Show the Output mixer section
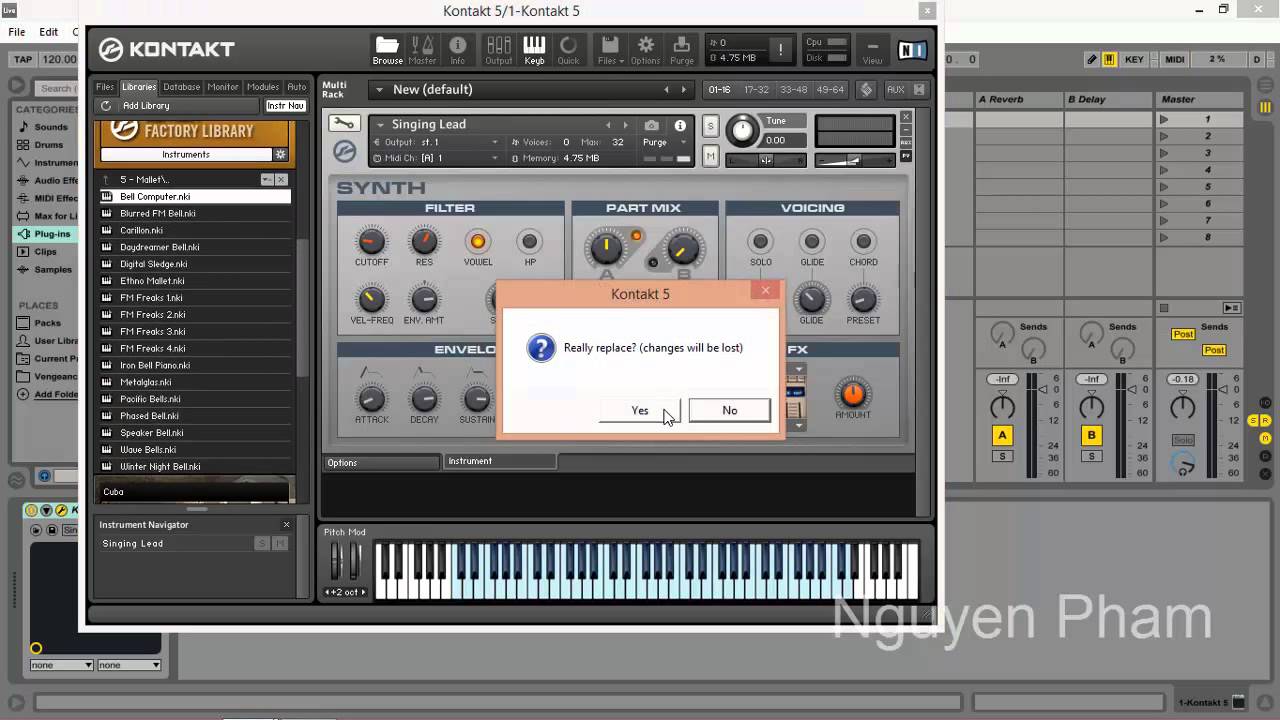This screenshot has width=1280, height=720. coord(498,50)
